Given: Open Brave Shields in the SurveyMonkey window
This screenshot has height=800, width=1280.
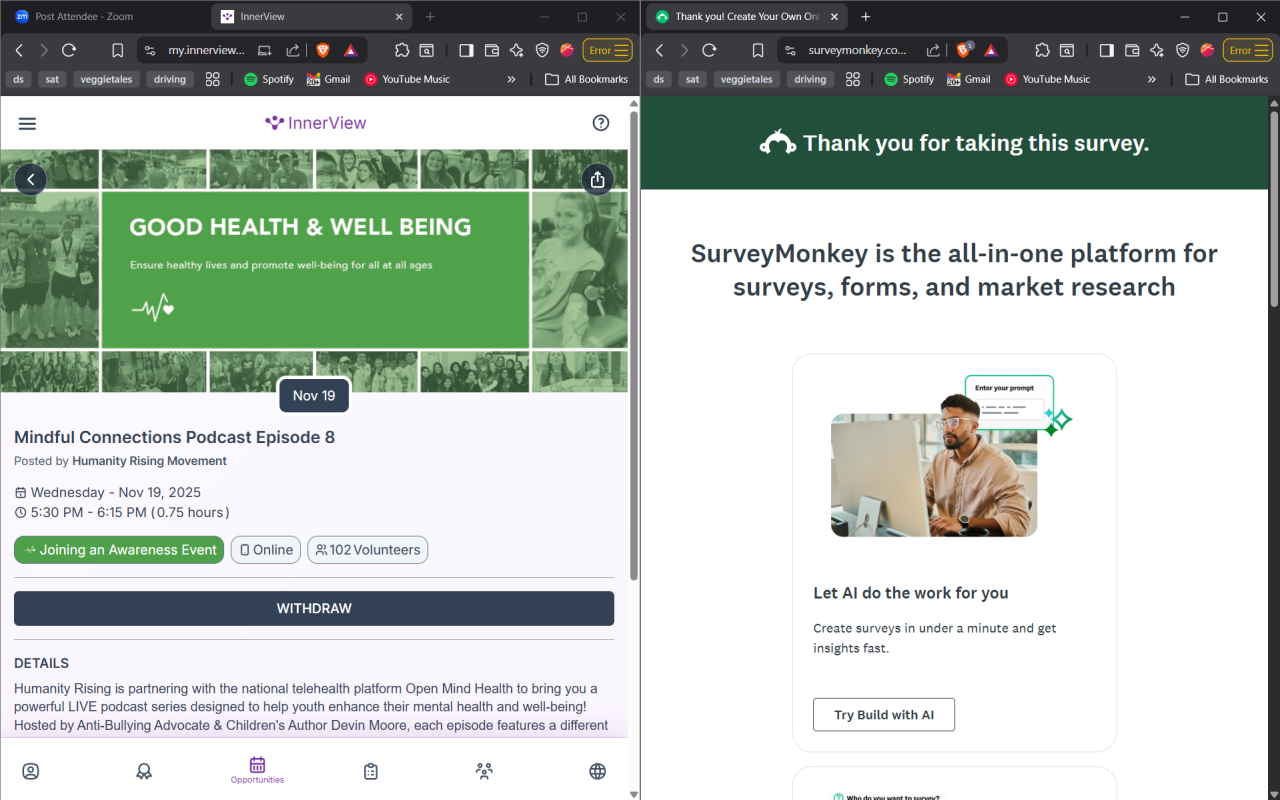Looking at the screenshot, I should 964,50.
